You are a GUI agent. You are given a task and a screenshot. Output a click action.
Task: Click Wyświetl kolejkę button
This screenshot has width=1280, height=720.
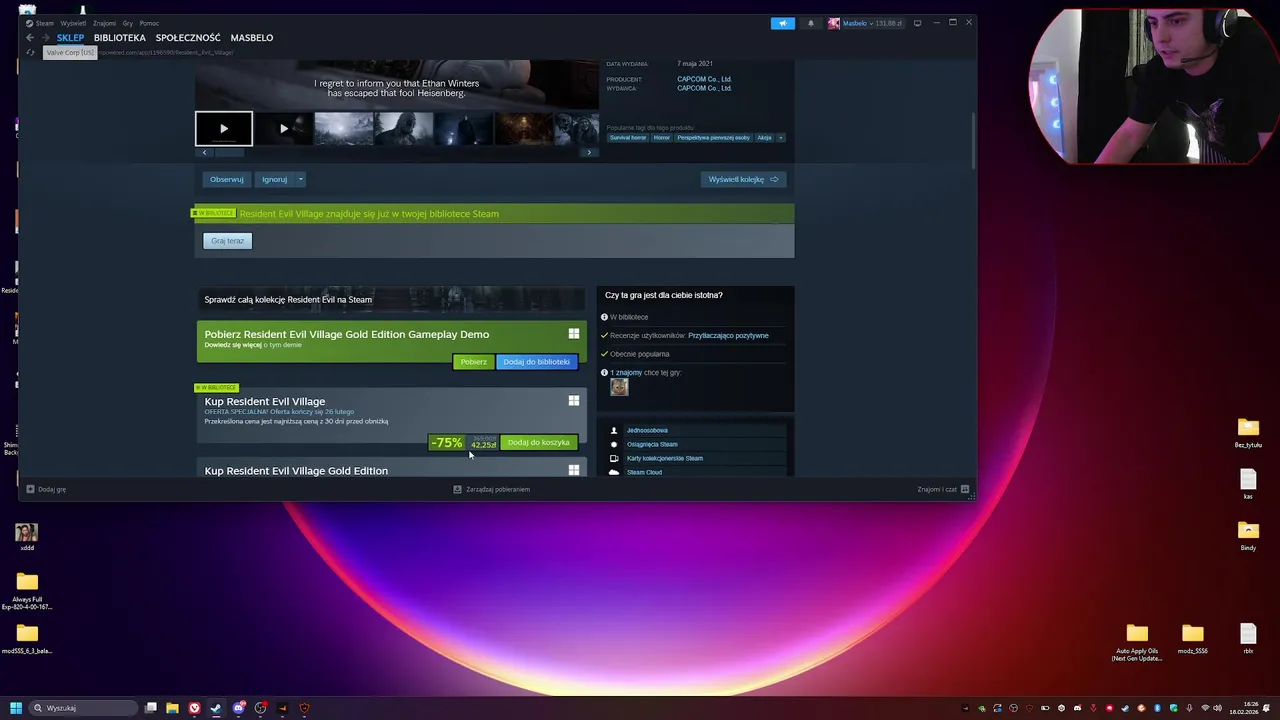click(x=743, y=179)
